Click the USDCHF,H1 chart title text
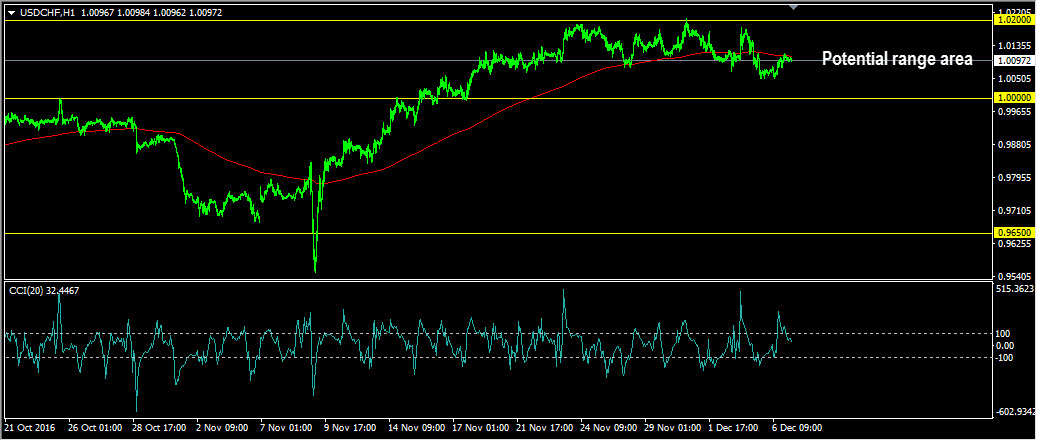Viewport: 1037px width, 441px height. (x=47, y=12)
